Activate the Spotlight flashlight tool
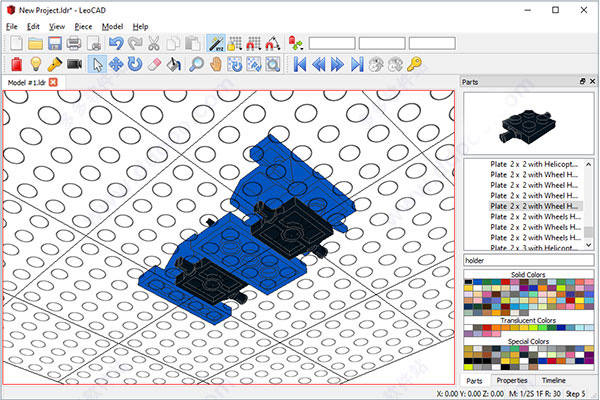The width and height of the screenshot is (600, 400). 54,64
